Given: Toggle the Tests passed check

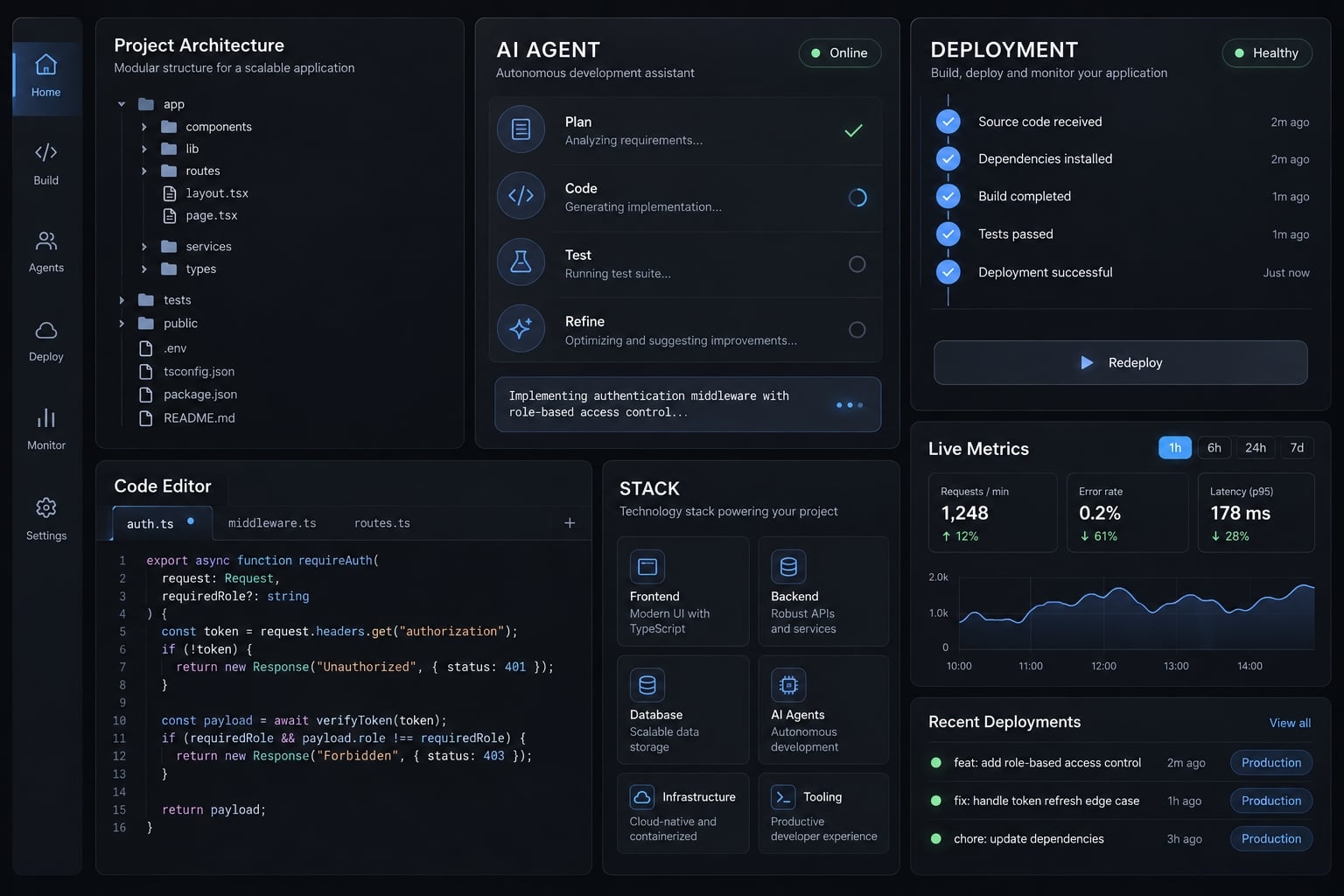Looking at the screenshot, I should [x=948, y=234].
